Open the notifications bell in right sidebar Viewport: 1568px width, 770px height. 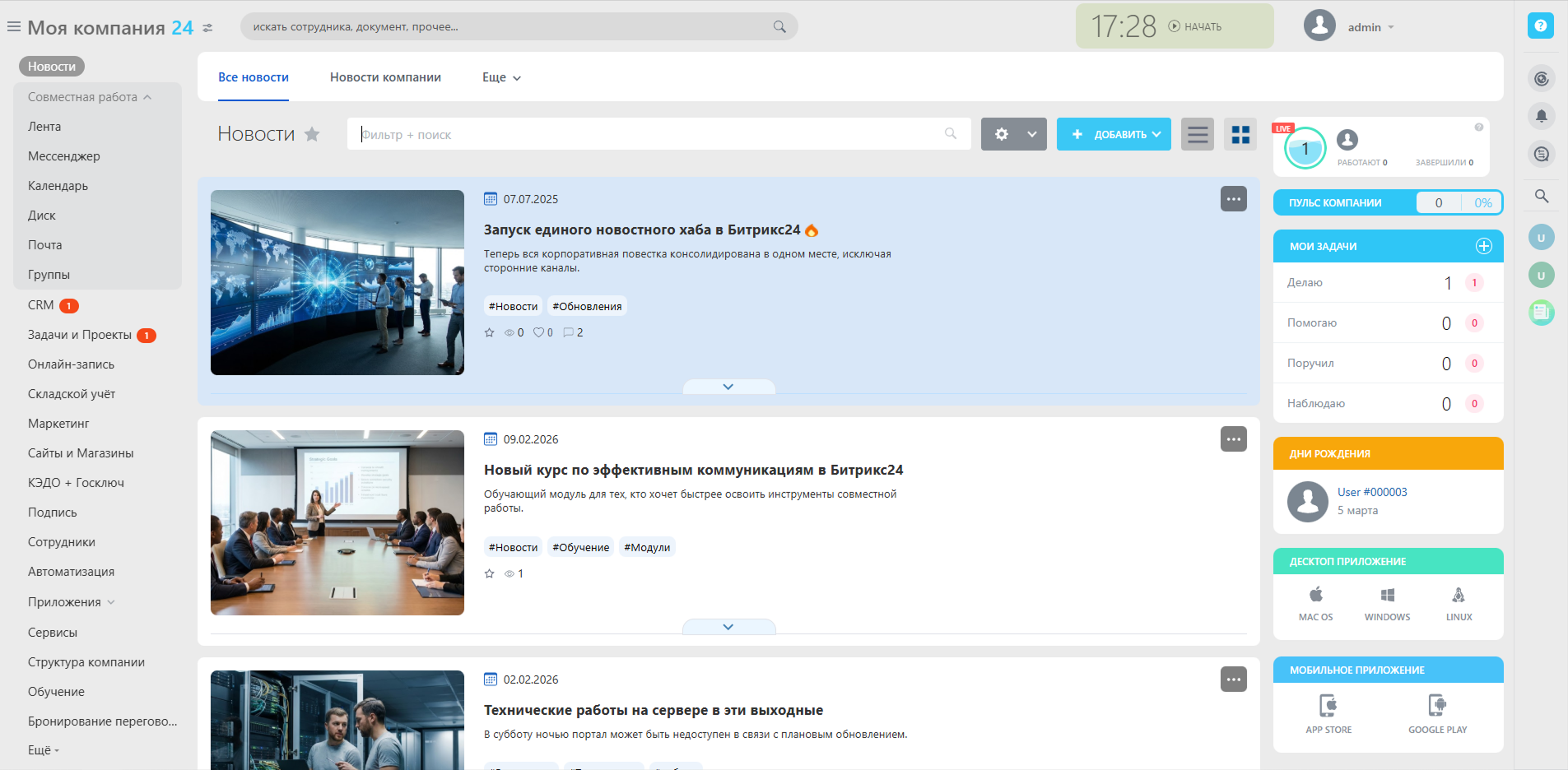tap(1541, 116)
